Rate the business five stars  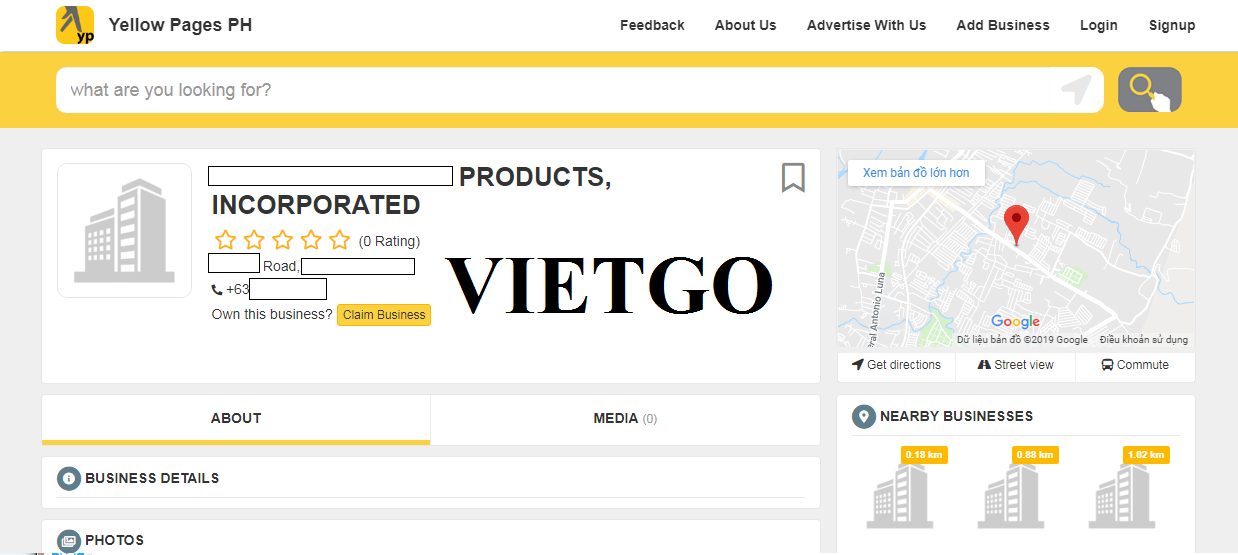340,240
